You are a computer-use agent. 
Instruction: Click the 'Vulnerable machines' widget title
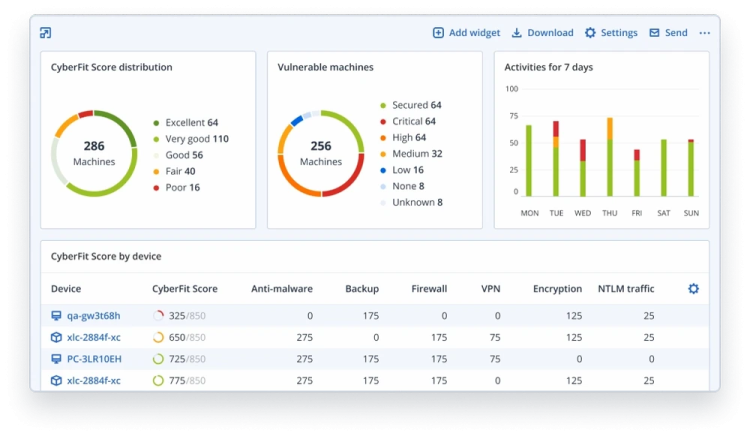click(x=325, y=67)
